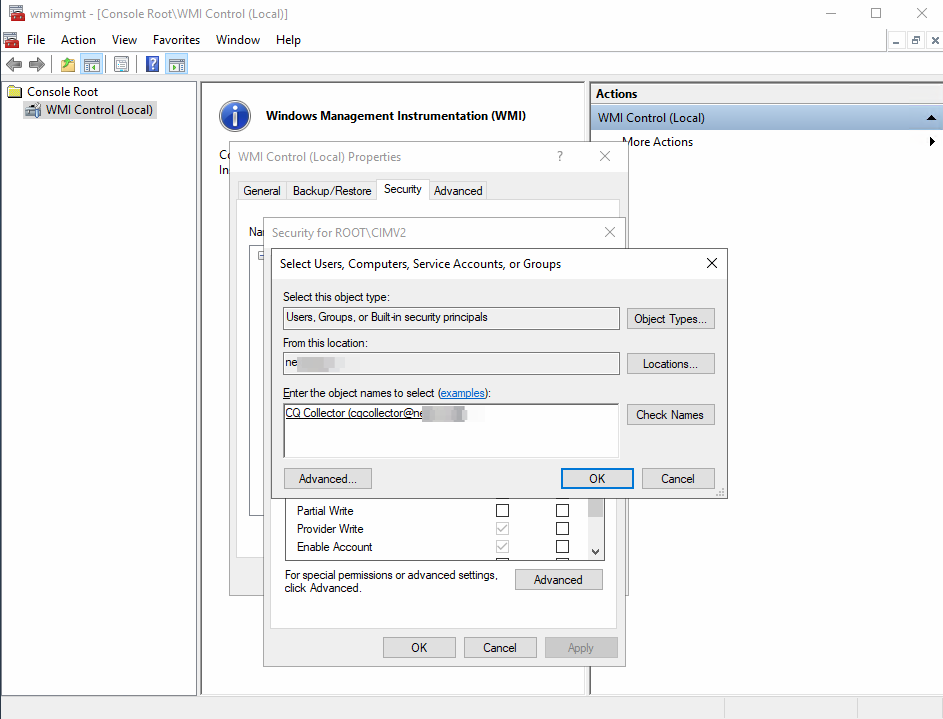Tick the Deny checkbox for Partial Write
Viewport: 943px width, 719px height.
tap(562, 510)
